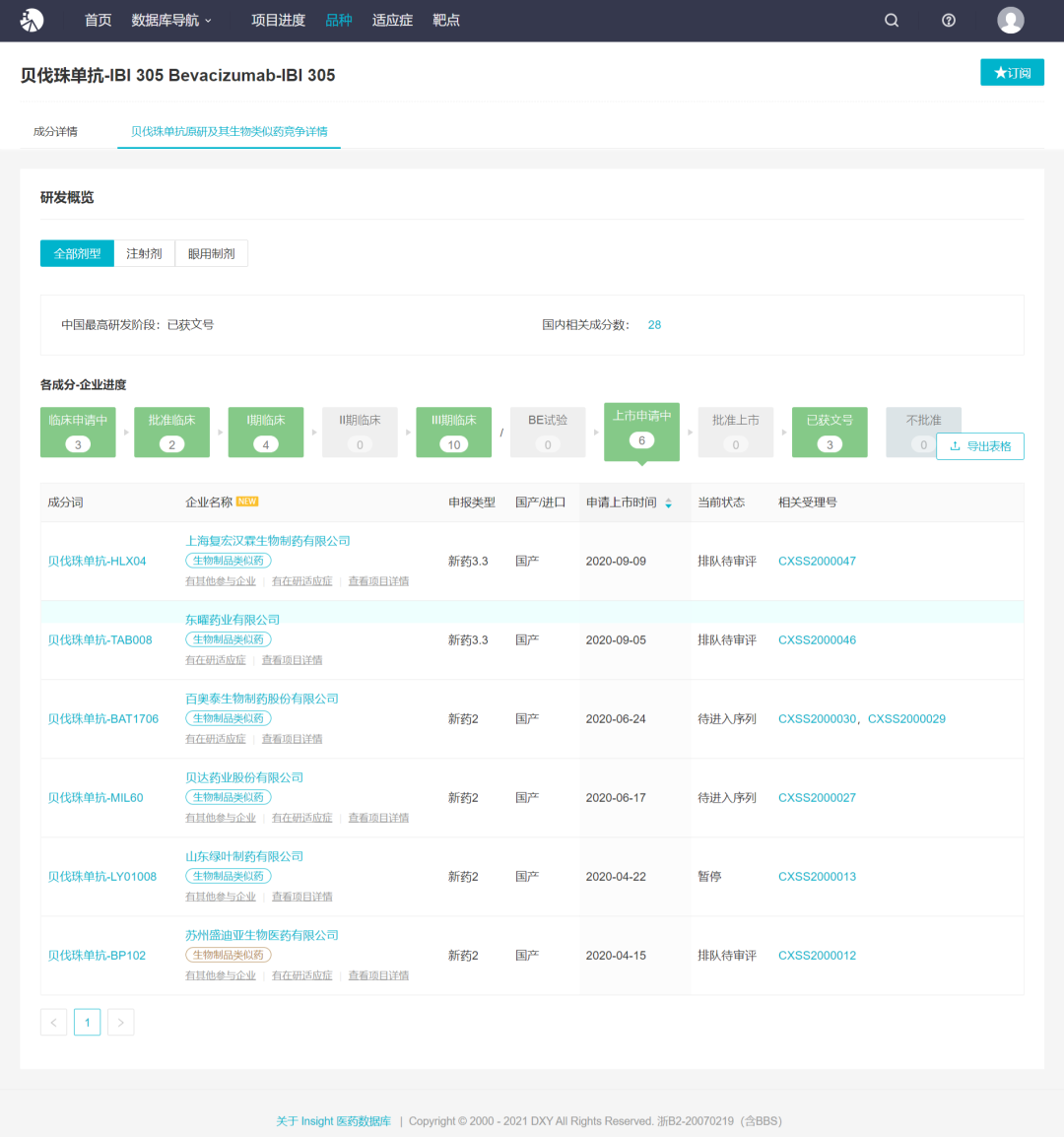Image resolution: width=1064 pixels, height=1137 pixels.
Task: Open 贝伐珠单抗-BP102 component link
Action: (97, 957)
